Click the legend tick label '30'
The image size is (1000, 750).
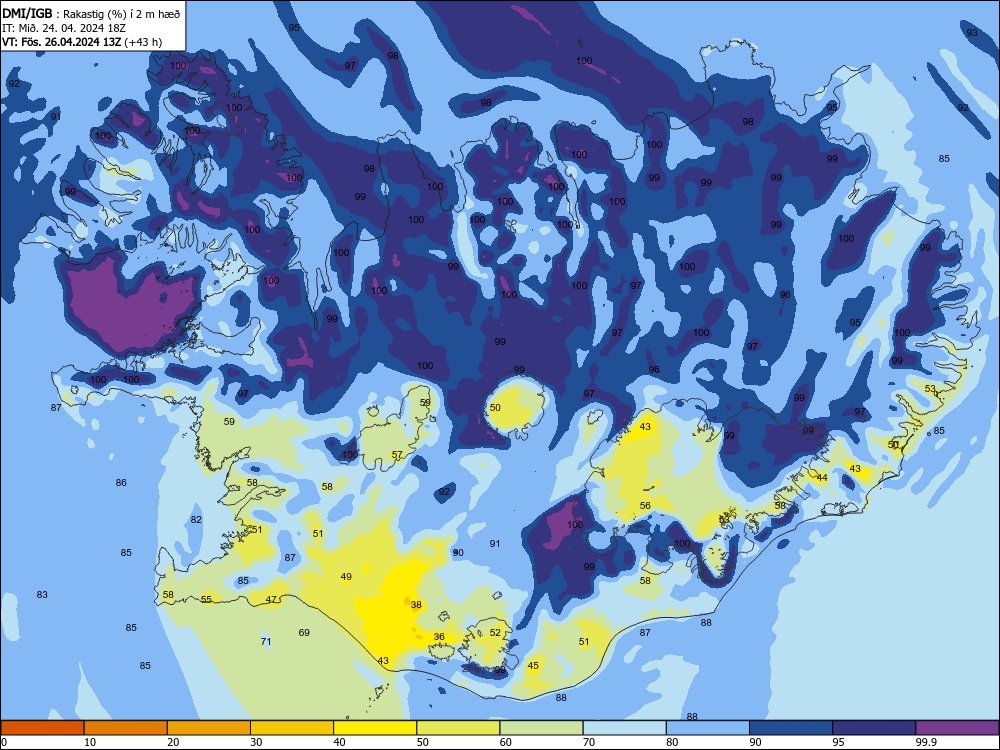pyautogui.click(x=256, y=742)
